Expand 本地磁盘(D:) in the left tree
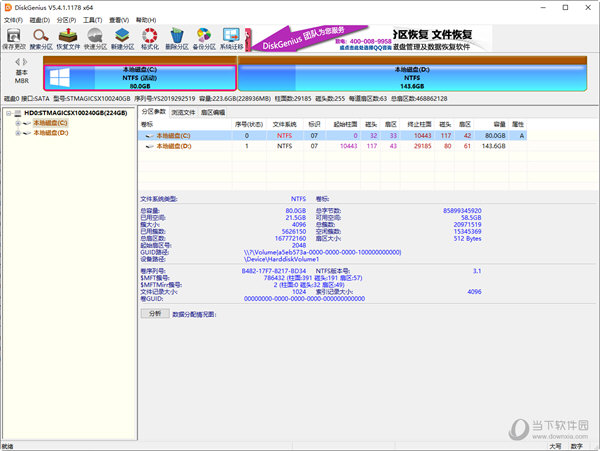Image resolution: width=600 pixels, height=451 pixels. pos(17,132)
